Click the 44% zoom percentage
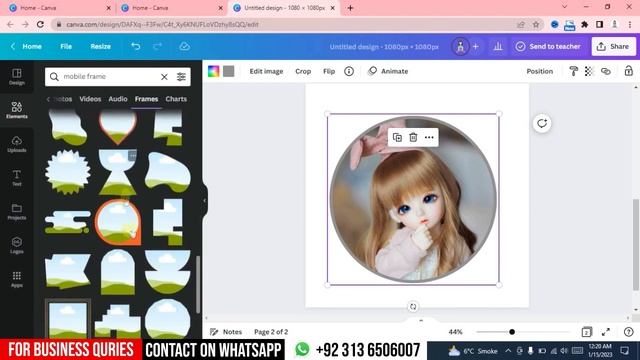 [456, 332]
